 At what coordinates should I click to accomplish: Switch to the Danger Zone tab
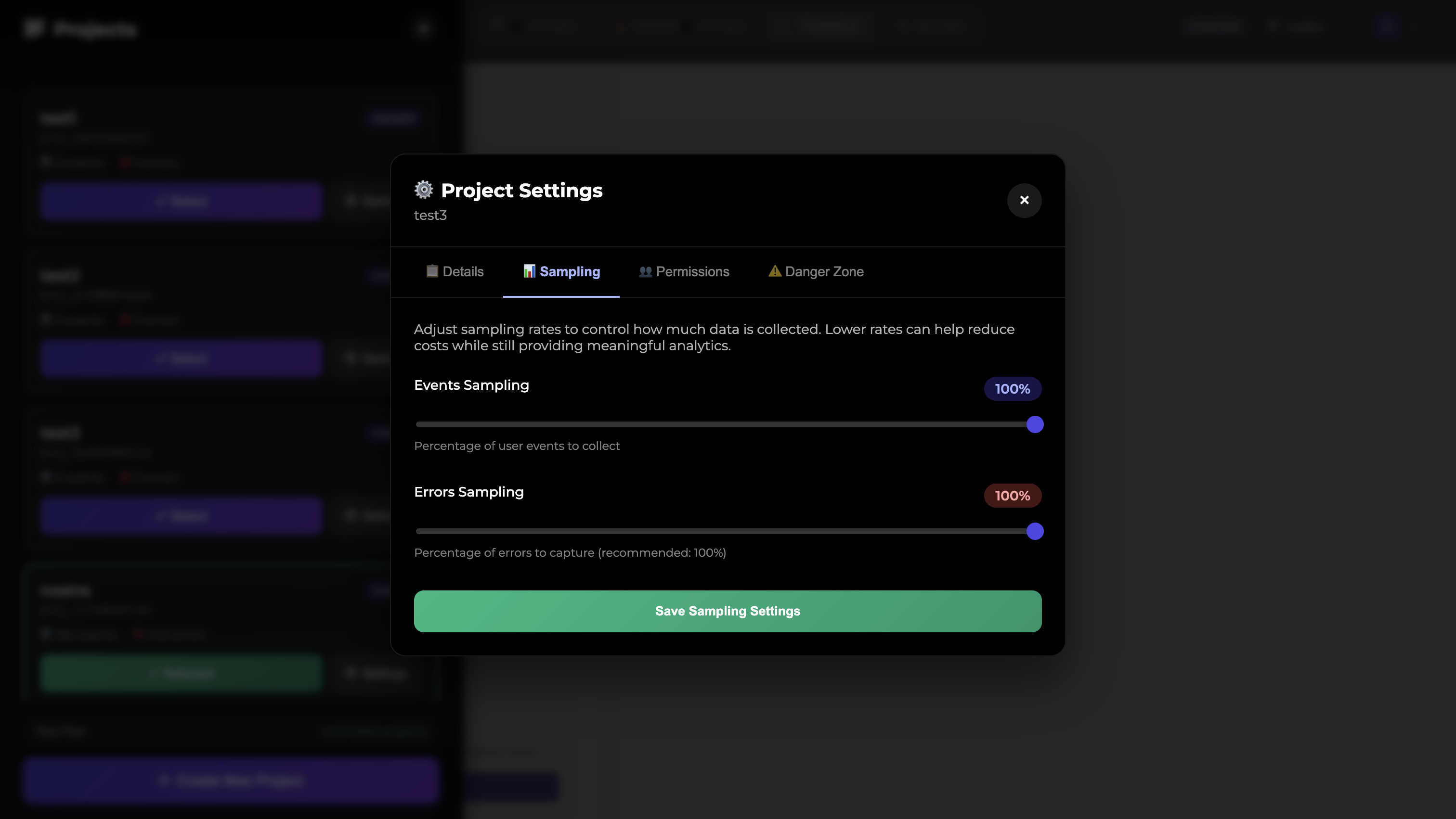coord(816,272)
